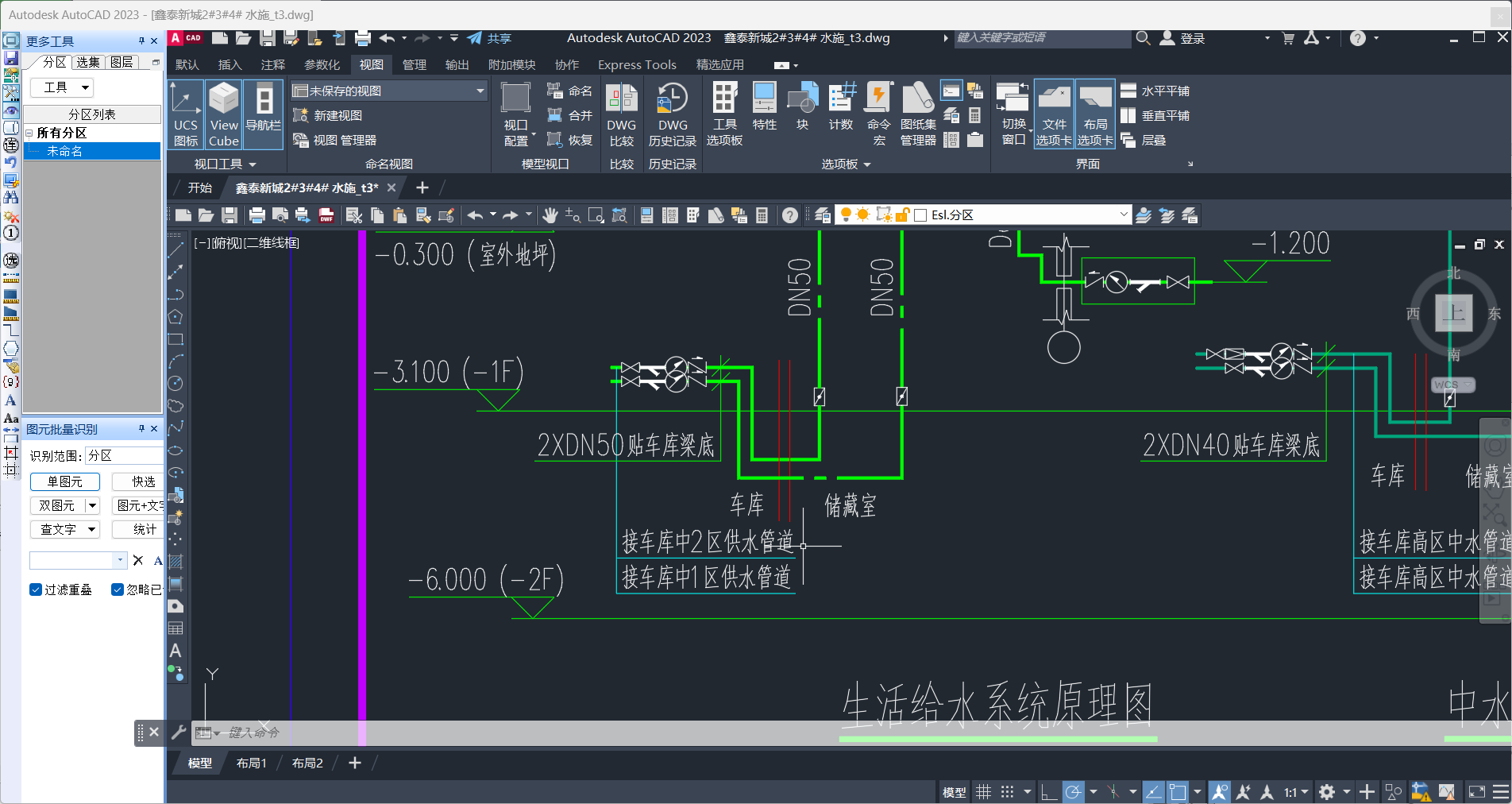Select the polygon draw tool
The width and height of the screenshot is (1512, 804).
tap(175, 316)
